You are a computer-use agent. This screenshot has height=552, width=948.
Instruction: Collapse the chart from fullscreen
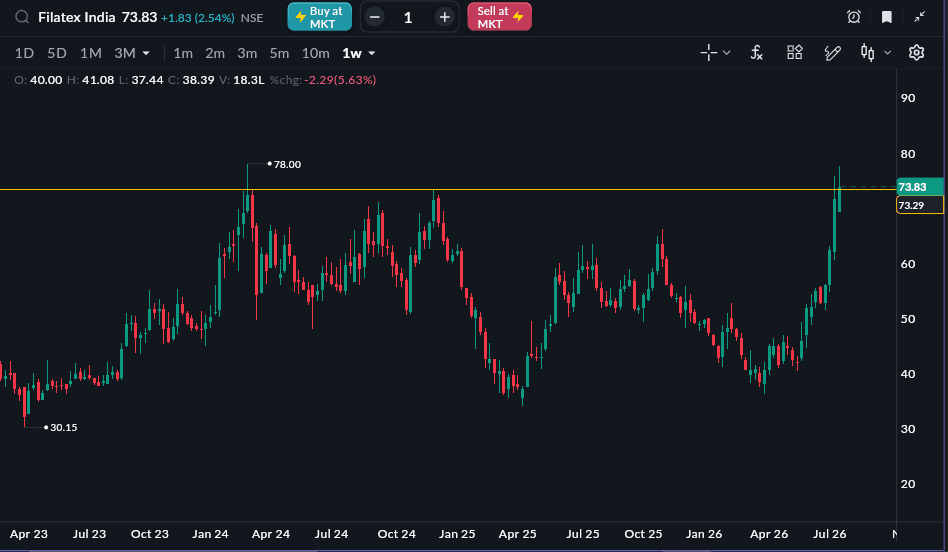point(920,17)
